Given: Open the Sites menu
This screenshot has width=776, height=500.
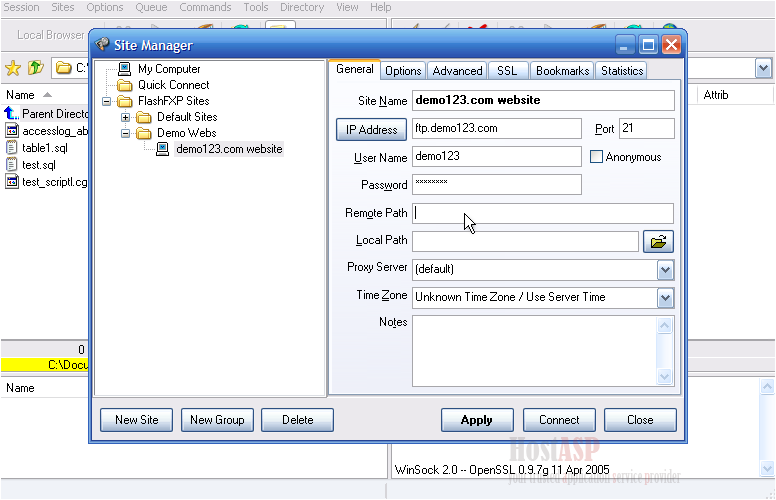Looking at the screenshot, I should click(x=63, y=7).
